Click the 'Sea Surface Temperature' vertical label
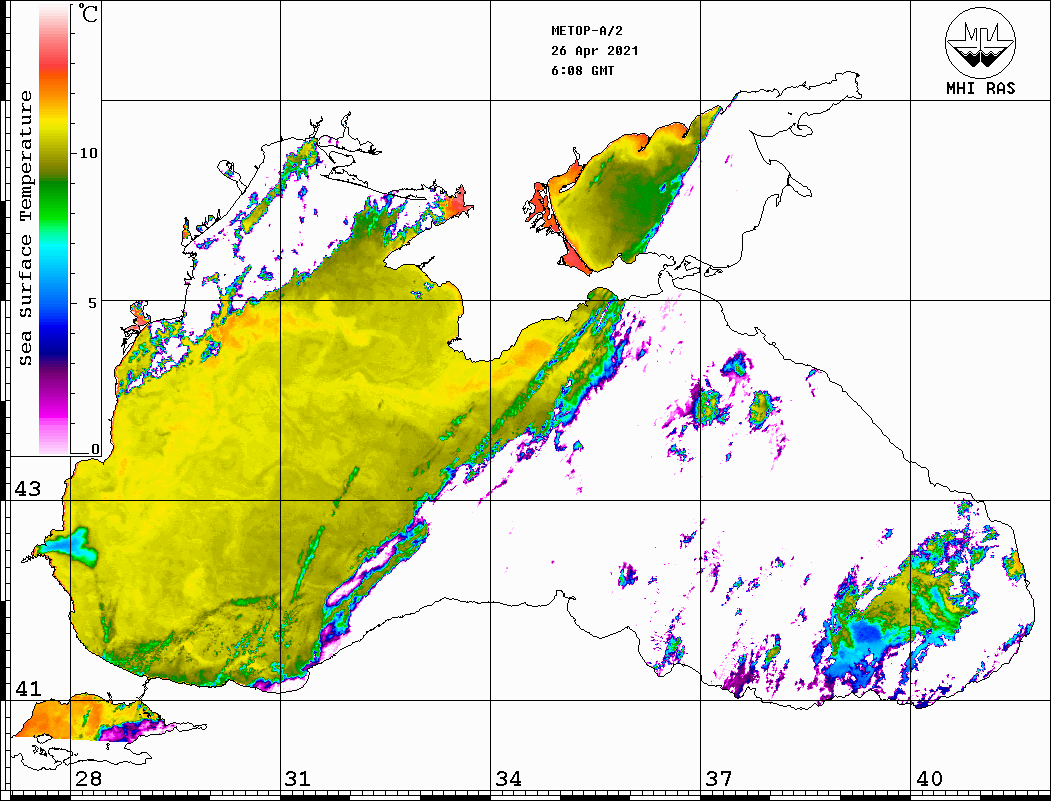This screenshot has height=801, width=1051. click(x=25, y=228)
